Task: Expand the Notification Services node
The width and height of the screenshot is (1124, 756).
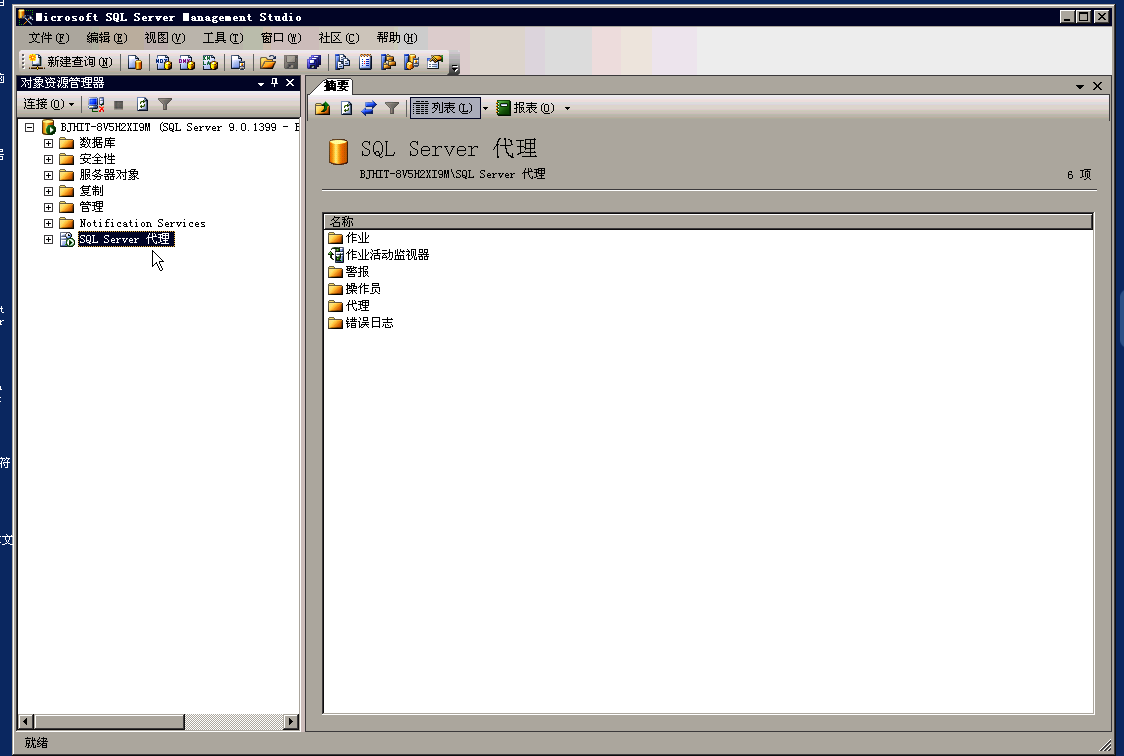Action: [x=48, y=224]
